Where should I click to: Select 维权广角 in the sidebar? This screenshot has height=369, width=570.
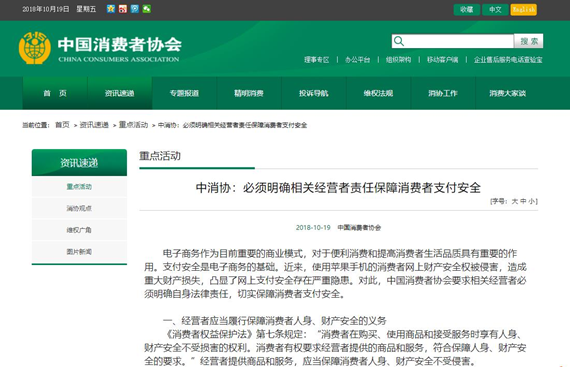[x=79, y=230]
